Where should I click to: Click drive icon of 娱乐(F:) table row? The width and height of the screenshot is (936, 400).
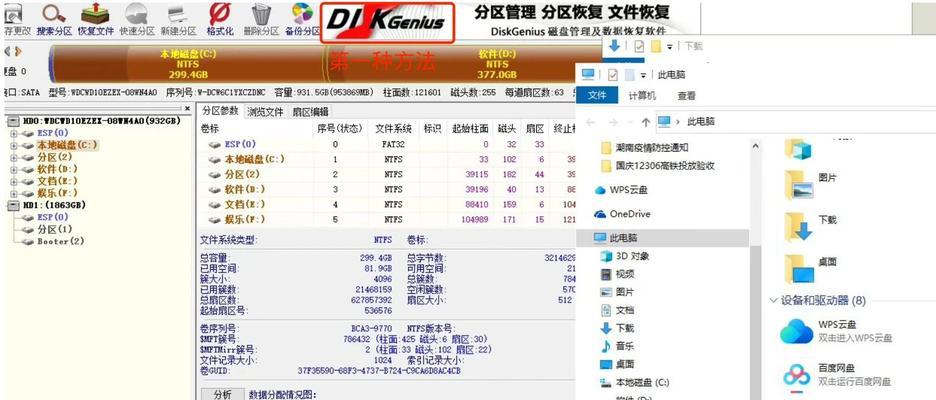tap(215, 219)
